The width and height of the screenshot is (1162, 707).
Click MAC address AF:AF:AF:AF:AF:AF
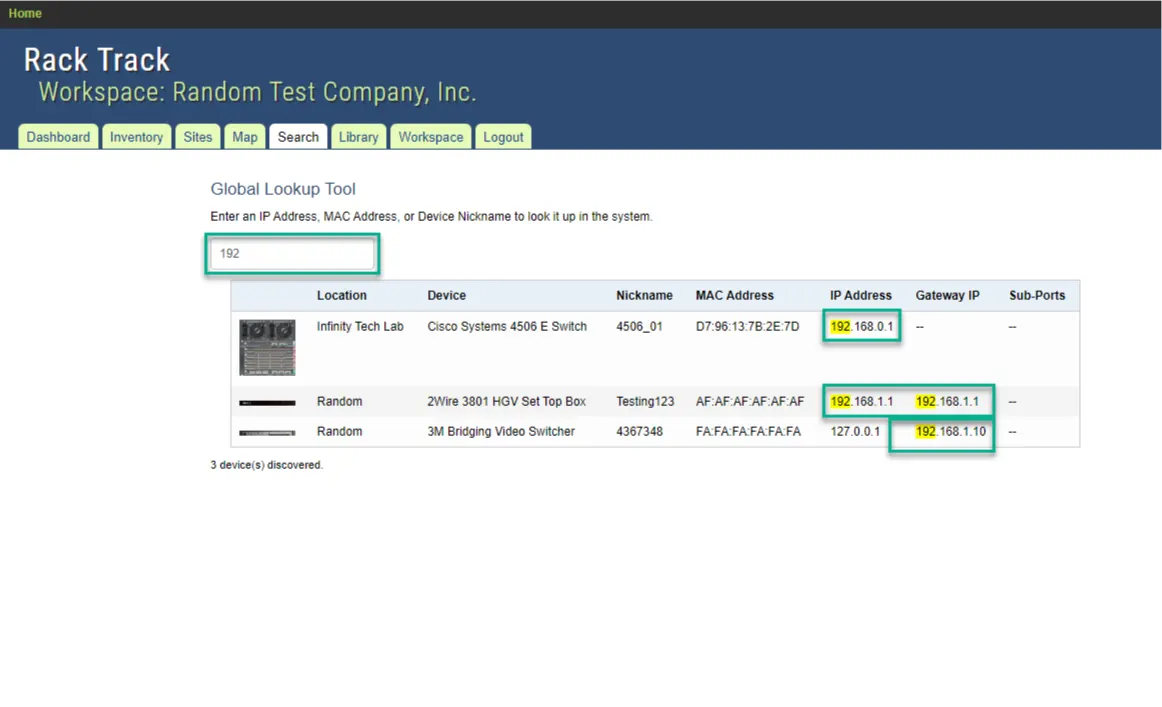[749, 401]
